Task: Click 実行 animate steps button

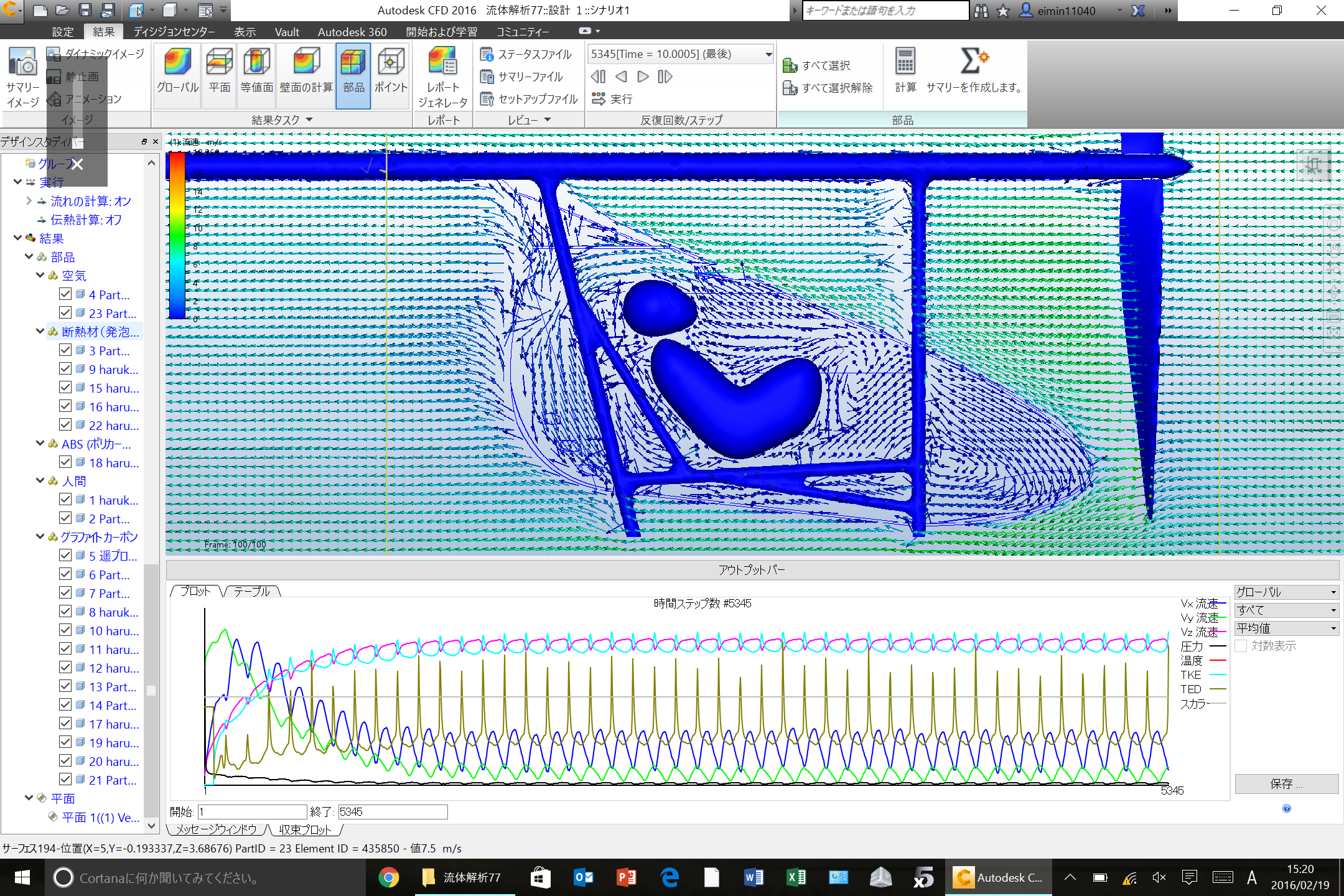Action: 612,99
